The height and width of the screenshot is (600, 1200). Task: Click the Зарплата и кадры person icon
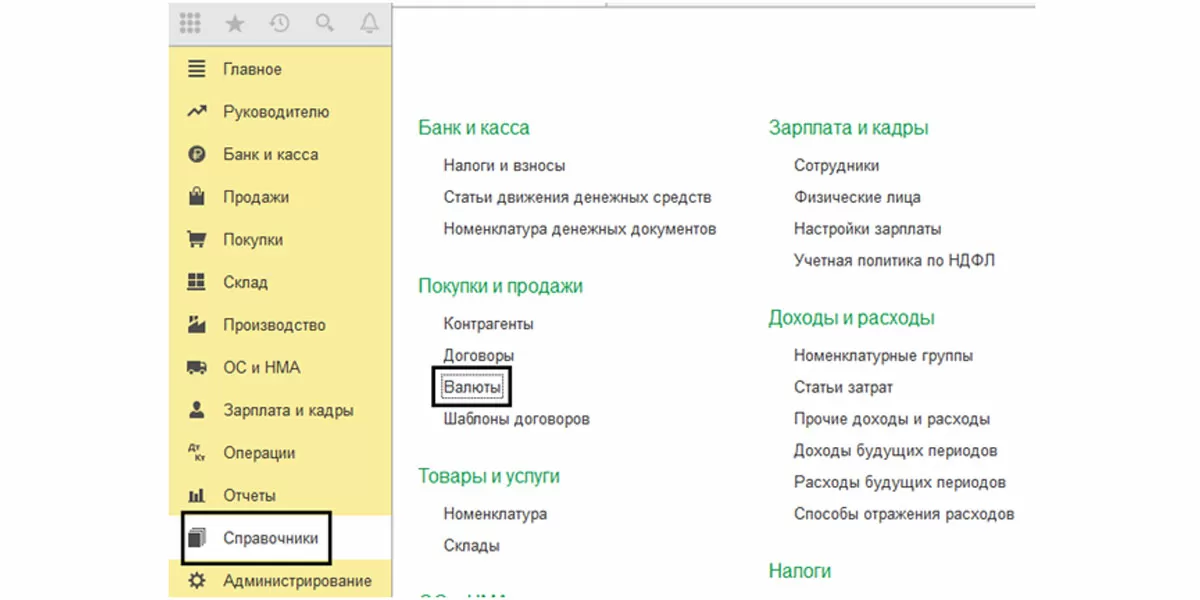(197, 410)
